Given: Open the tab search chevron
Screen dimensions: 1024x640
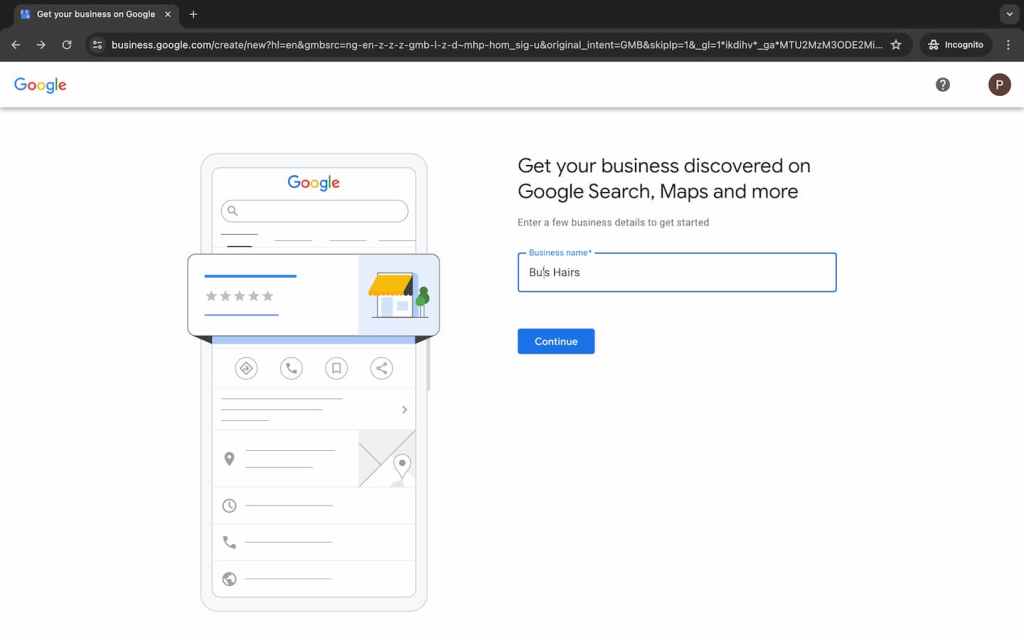Looking at the screenshot, I should (x=1009, y=14).
